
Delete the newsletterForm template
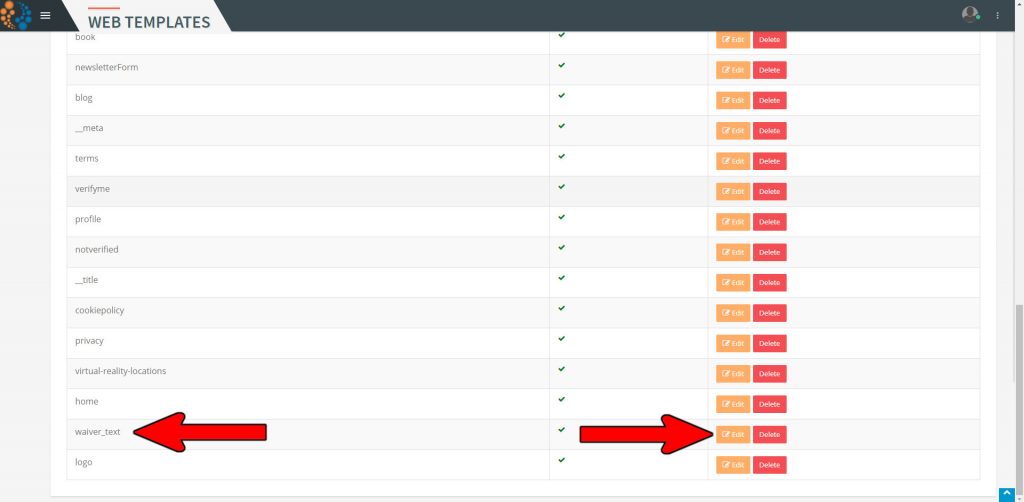point(769,70)
